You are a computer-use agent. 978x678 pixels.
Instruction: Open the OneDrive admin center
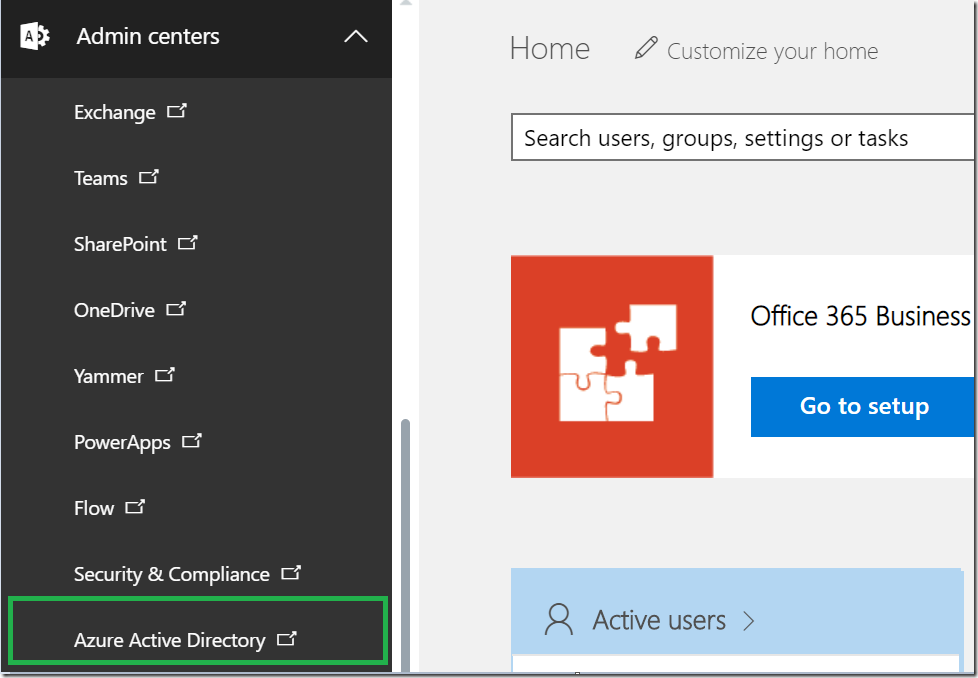tap(114, 310)
